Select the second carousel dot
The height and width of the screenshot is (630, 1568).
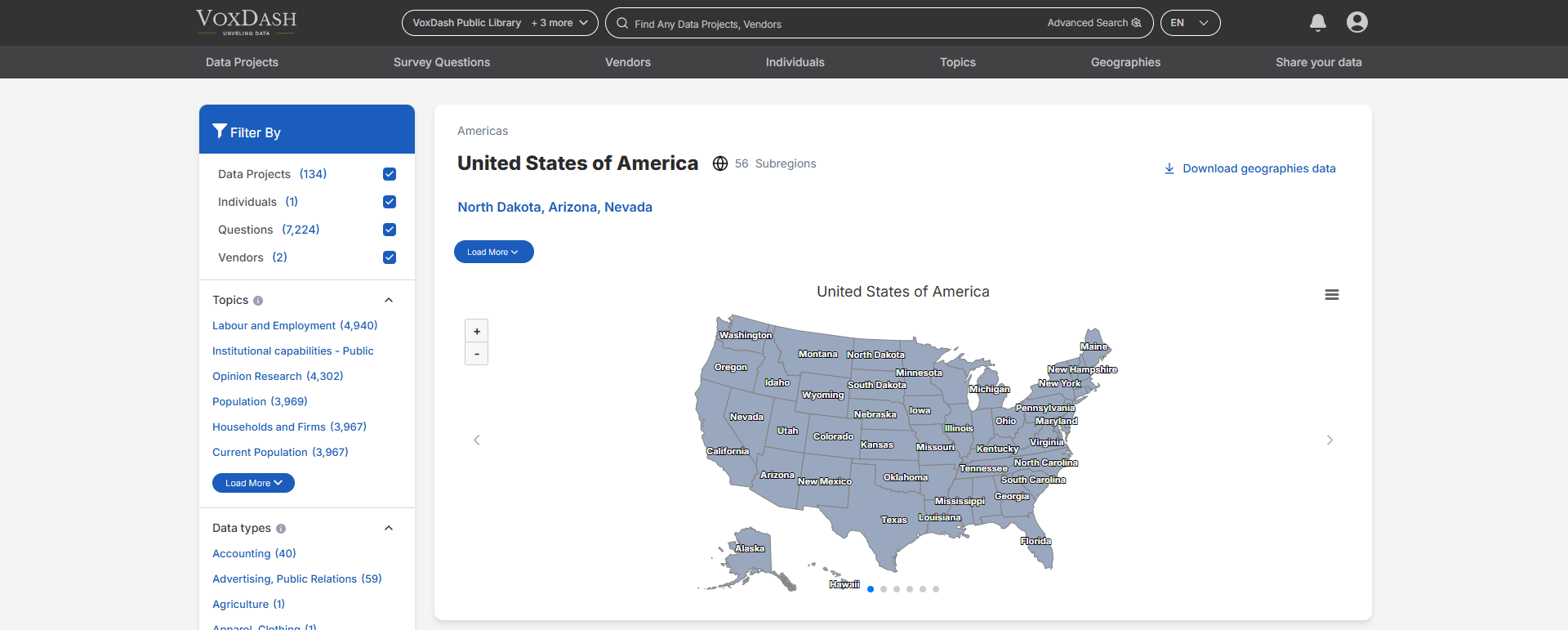(x=884, y=589)
